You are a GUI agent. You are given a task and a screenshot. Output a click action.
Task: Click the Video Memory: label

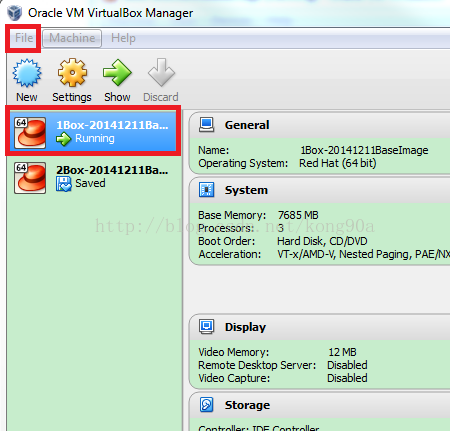click(x=234, y=352)
